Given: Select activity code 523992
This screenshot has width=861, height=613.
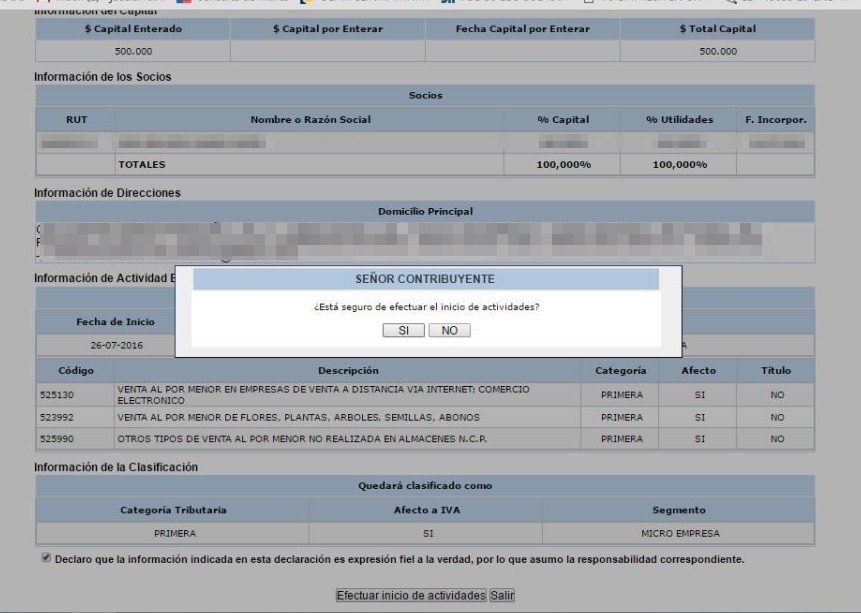Looking at the screenshot, I should point(57,417).
